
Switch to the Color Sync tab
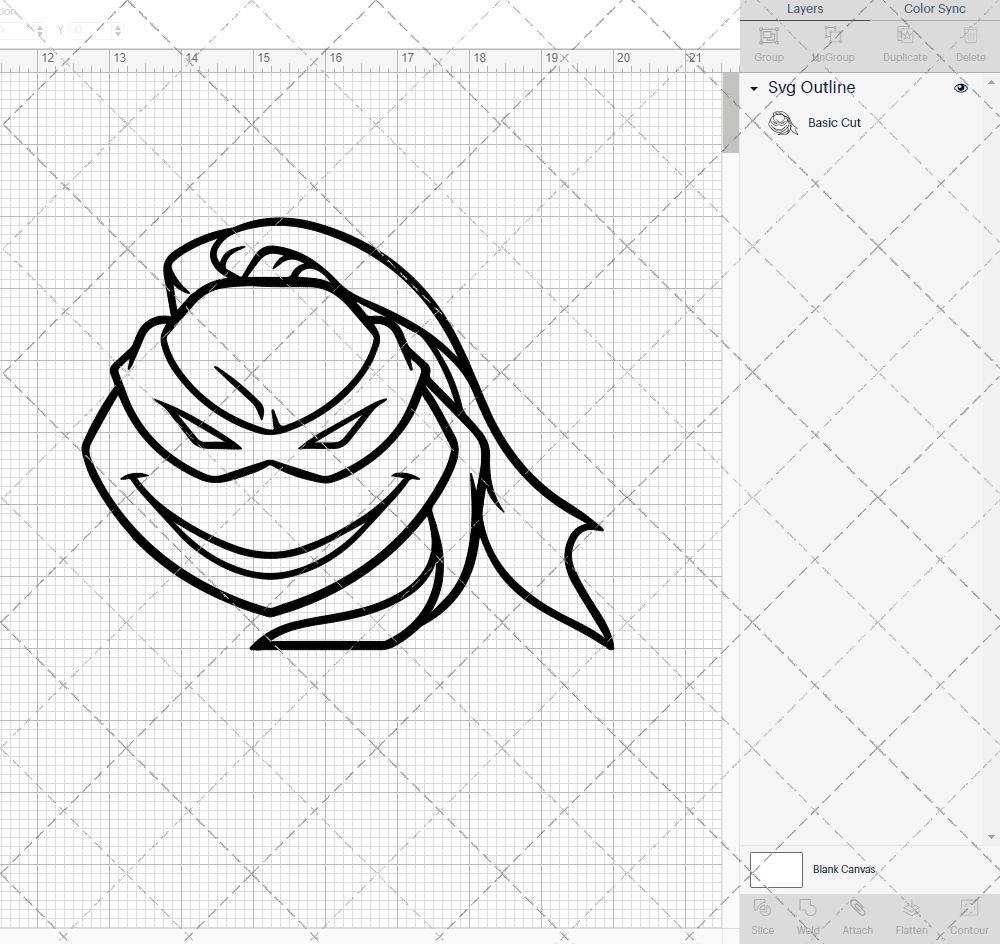tap(934, 9)
